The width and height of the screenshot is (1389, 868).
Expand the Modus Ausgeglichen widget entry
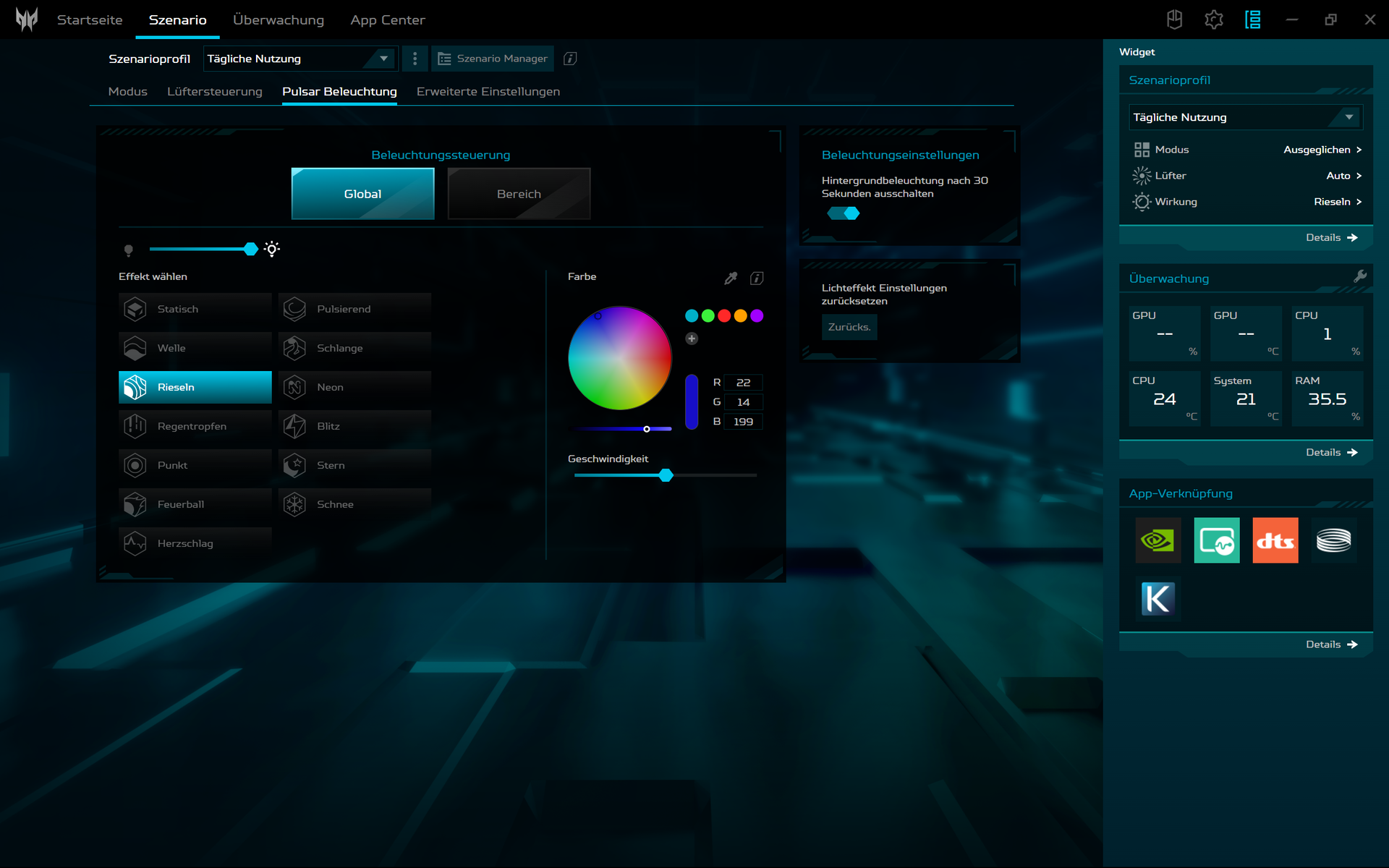click(1322, 150)
